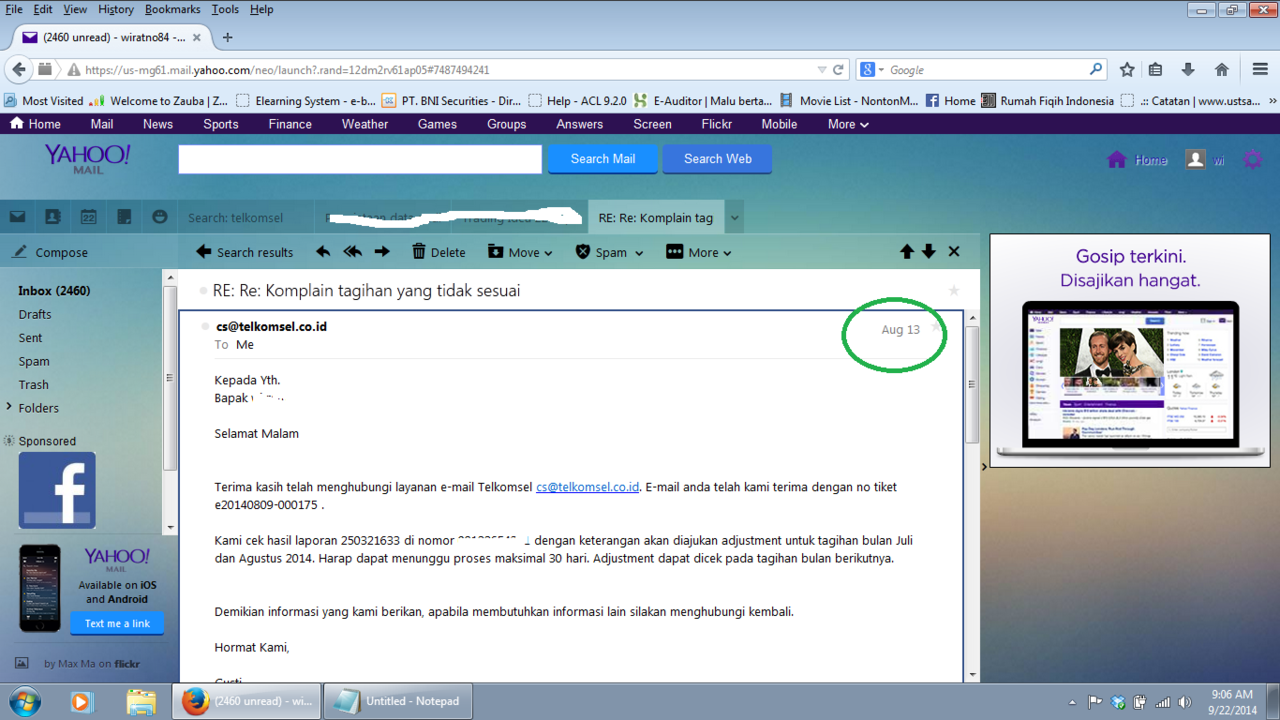Screen dimensions: 1280x720
Task: Open the volume speaker icon in system tray
Action: click(1185, 702)
